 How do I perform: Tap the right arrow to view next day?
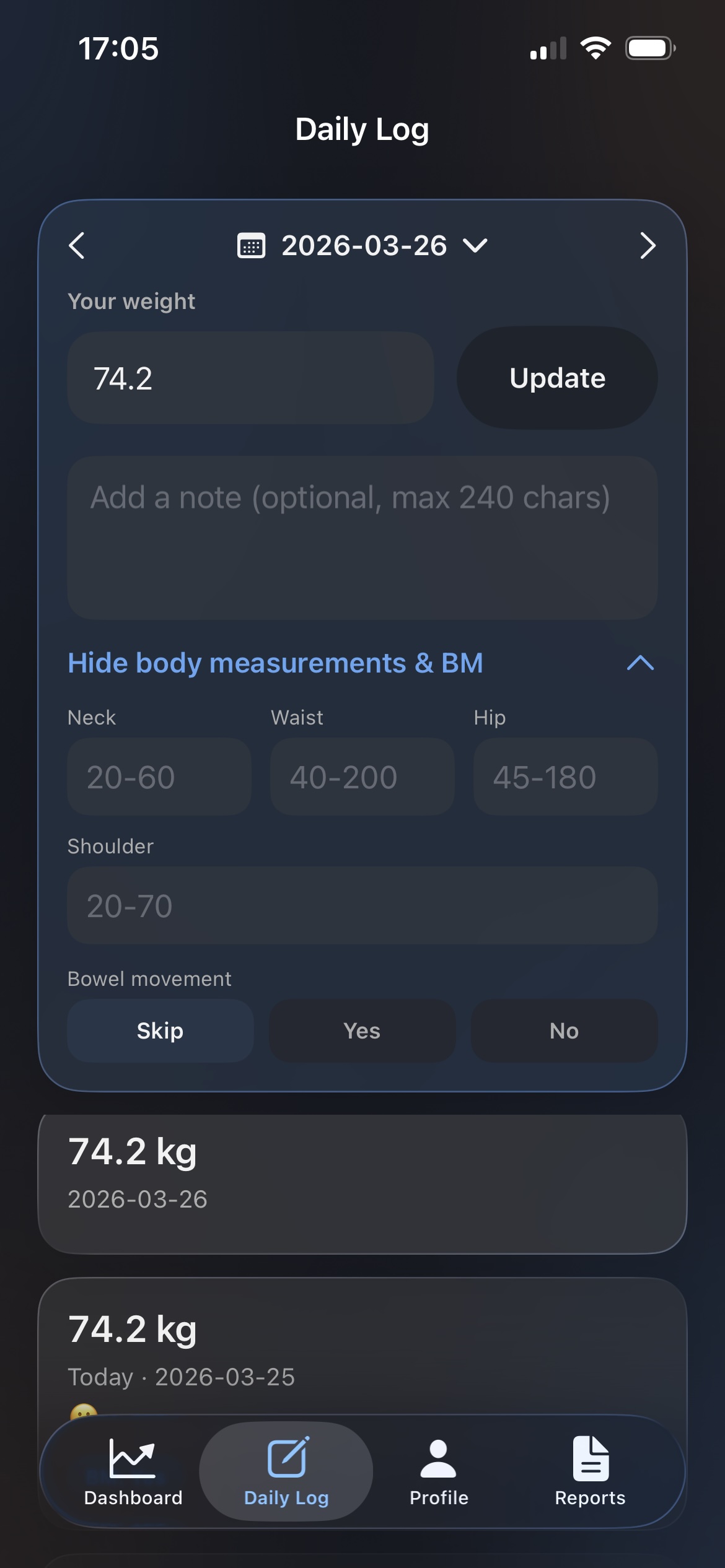[x=647, y=246]
